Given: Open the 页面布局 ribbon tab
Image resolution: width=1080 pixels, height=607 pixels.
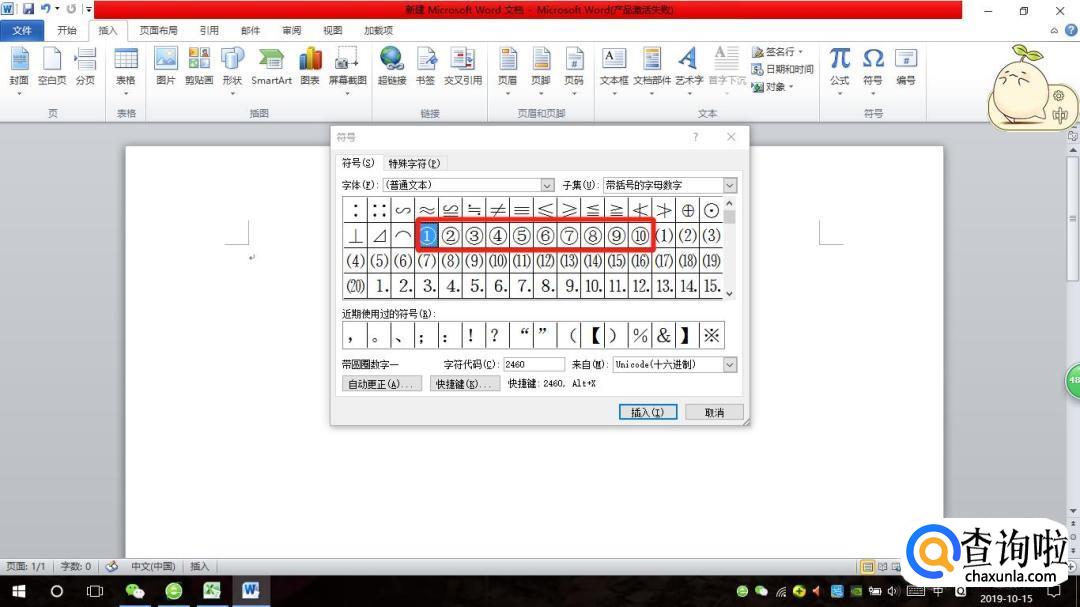Looking at the screenshot, I should pyautogui.click(x=158, y=31).
